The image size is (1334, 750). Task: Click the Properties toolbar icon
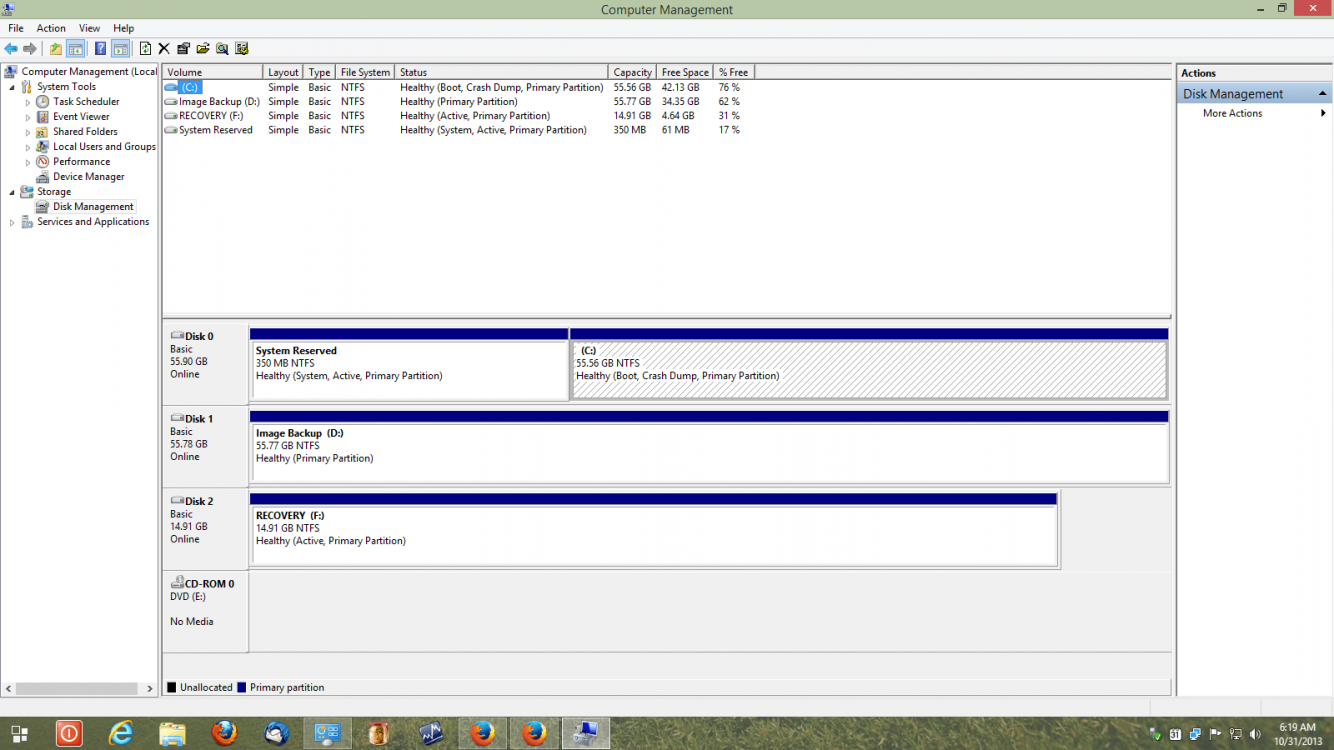point(183,48)
